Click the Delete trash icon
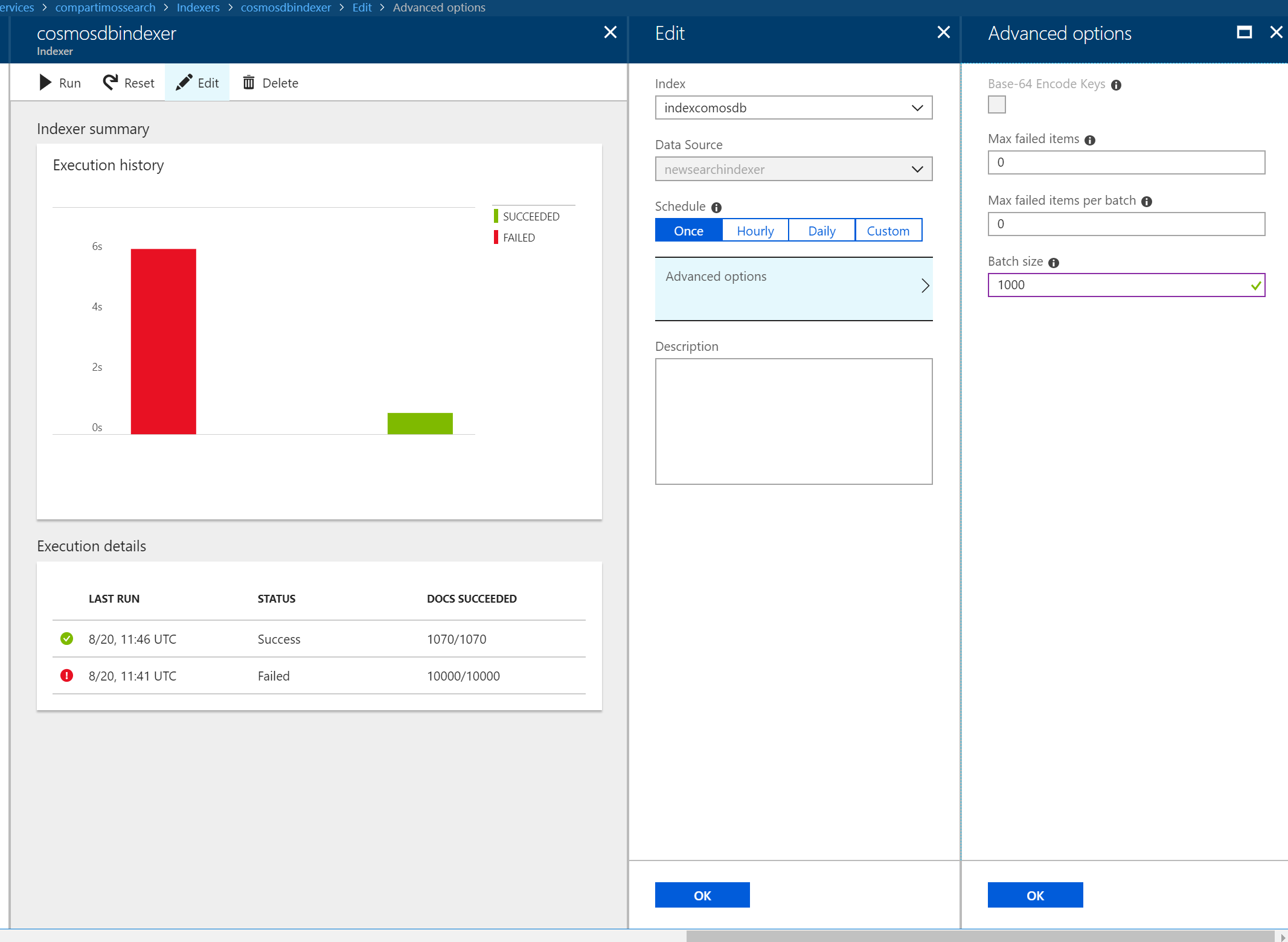 pyautogui.click(x=249, y=82)
